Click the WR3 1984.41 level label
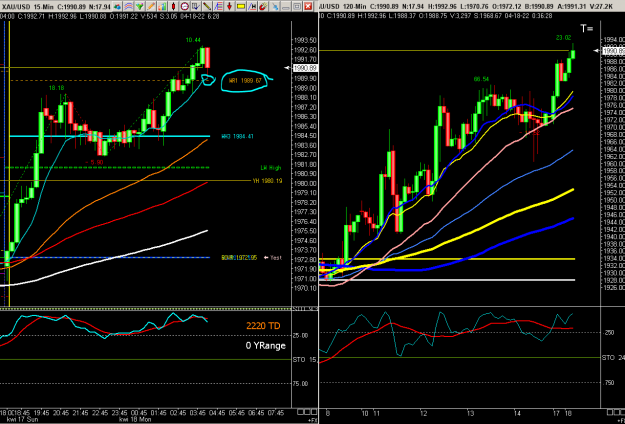 tap(238, 136)
